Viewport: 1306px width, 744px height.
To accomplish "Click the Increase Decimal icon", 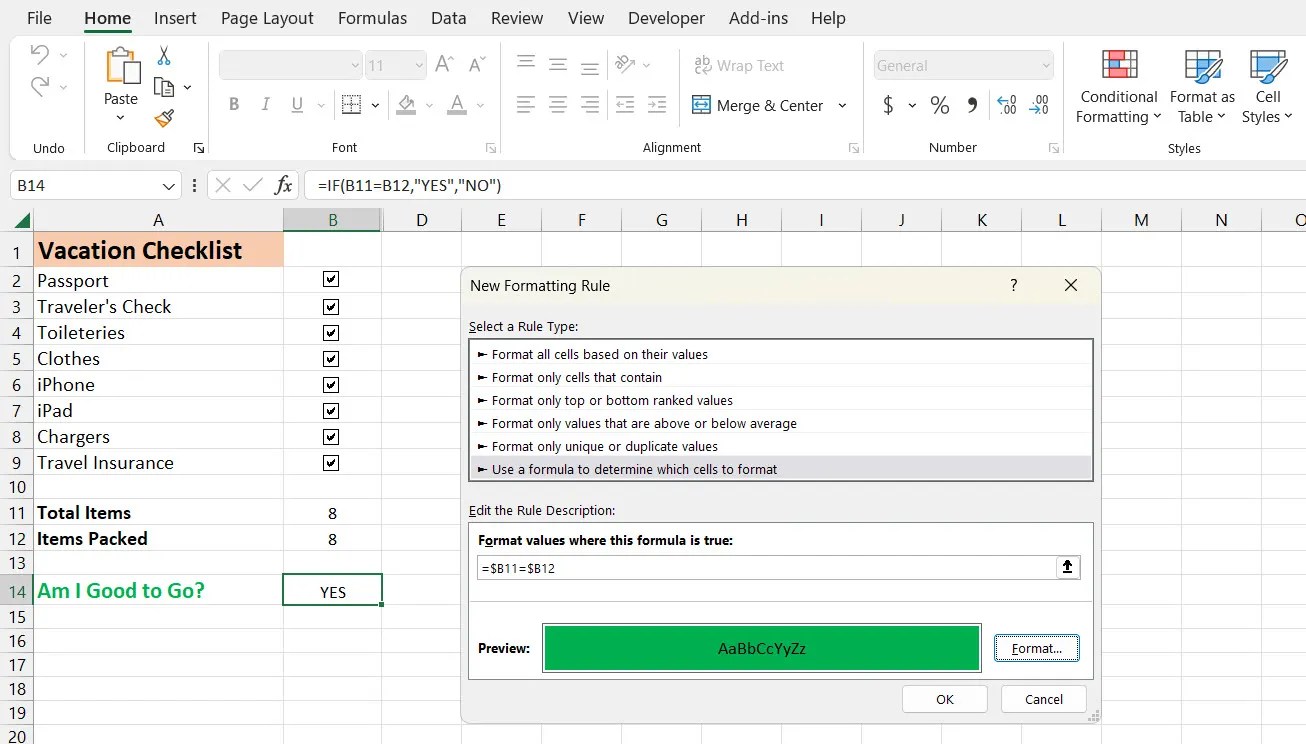I will pos(1006,104).
